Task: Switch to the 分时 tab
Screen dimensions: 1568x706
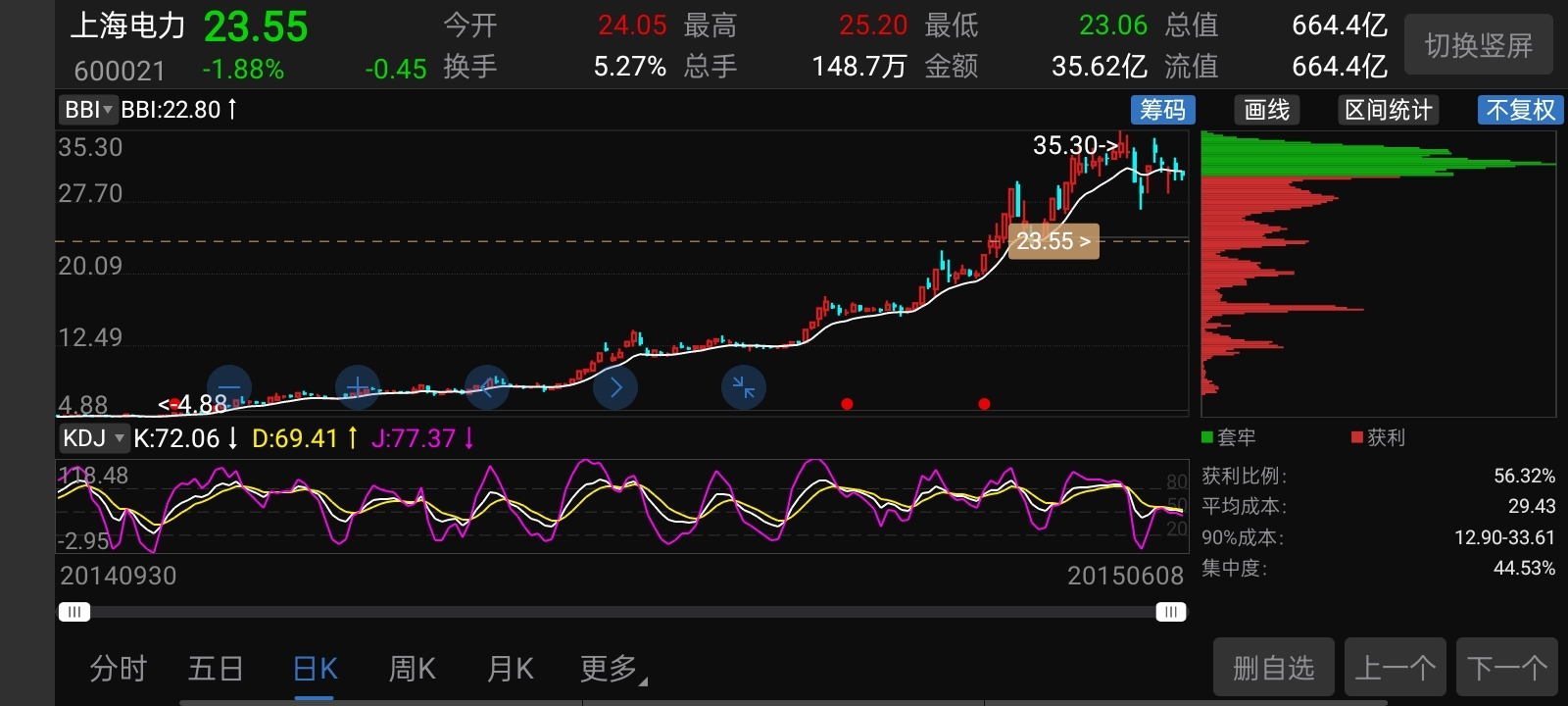Action: click(x=119, y=669)
